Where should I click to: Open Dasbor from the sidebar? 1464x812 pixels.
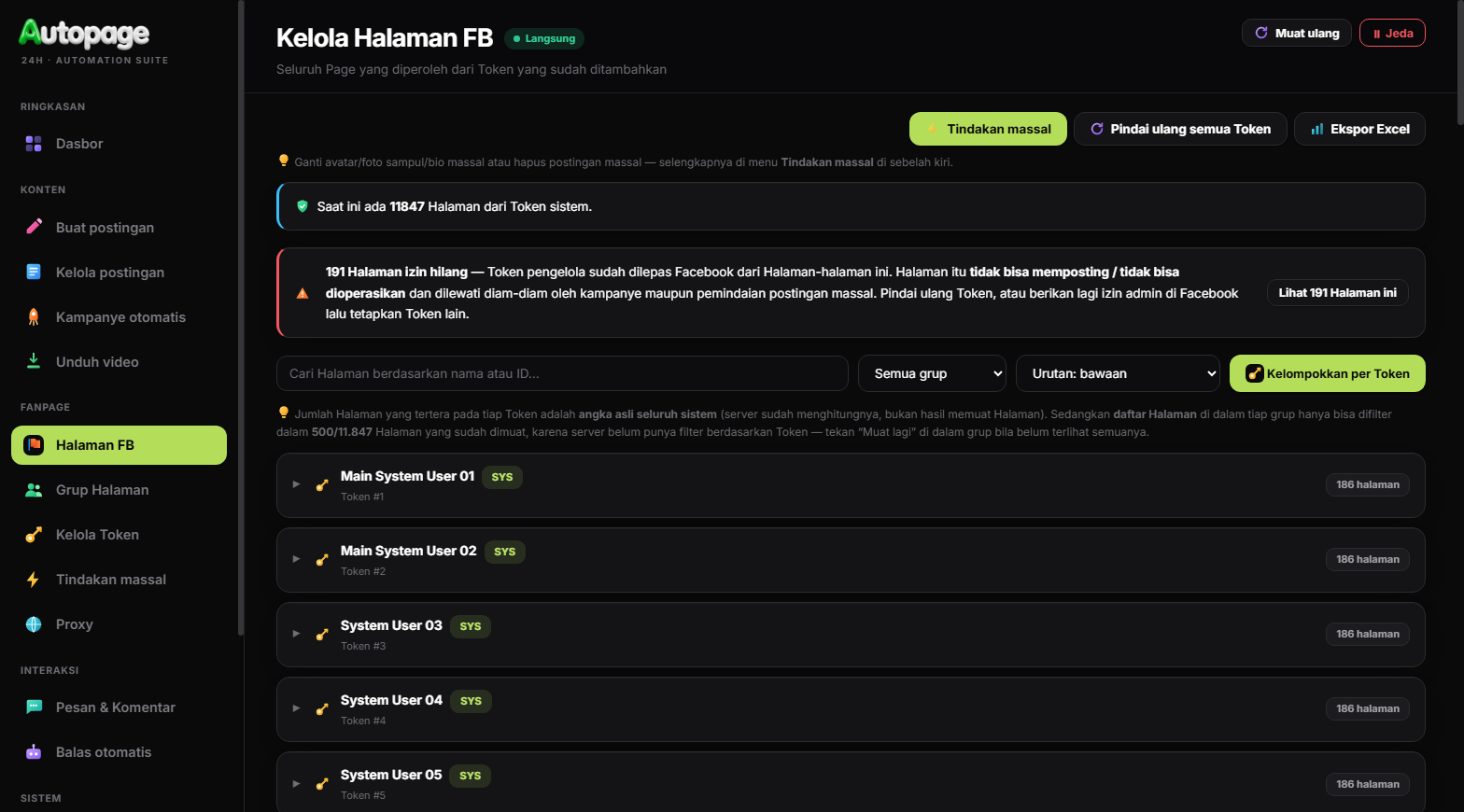pyautogui.click(x=119, y=144)
